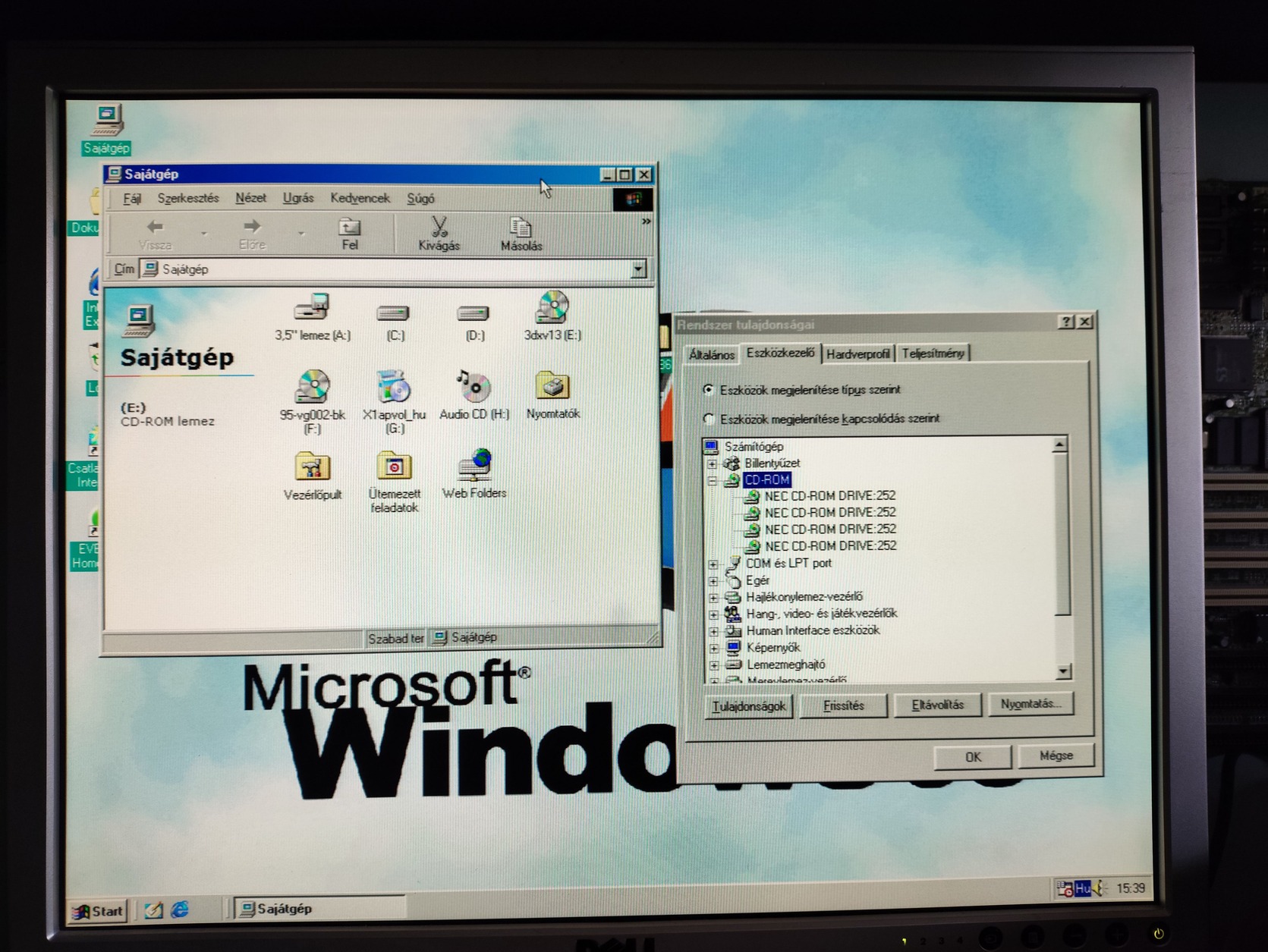Screen dimensions: 1268x952
Task: Switch to the Teljesítmény tab
Action: (x=933, y=353)
